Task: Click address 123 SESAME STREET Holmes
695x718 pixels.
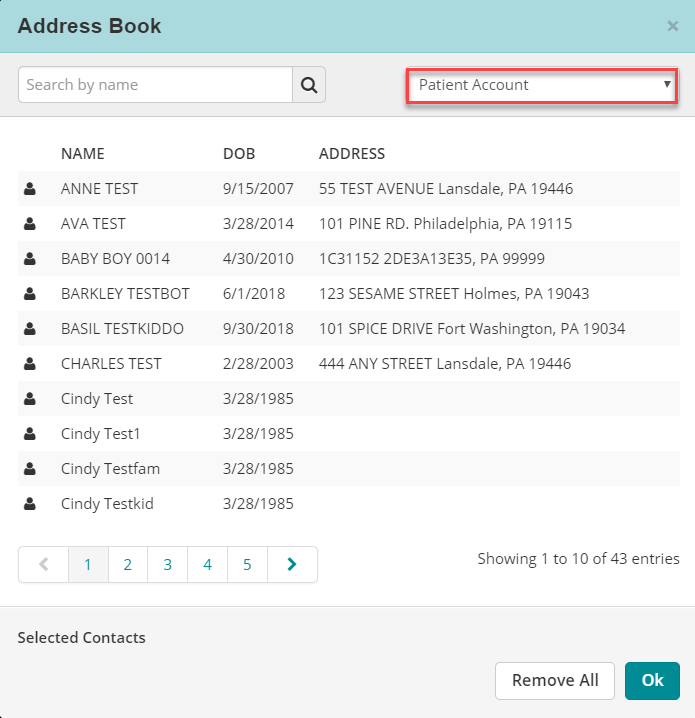Action: pos(454,294)
